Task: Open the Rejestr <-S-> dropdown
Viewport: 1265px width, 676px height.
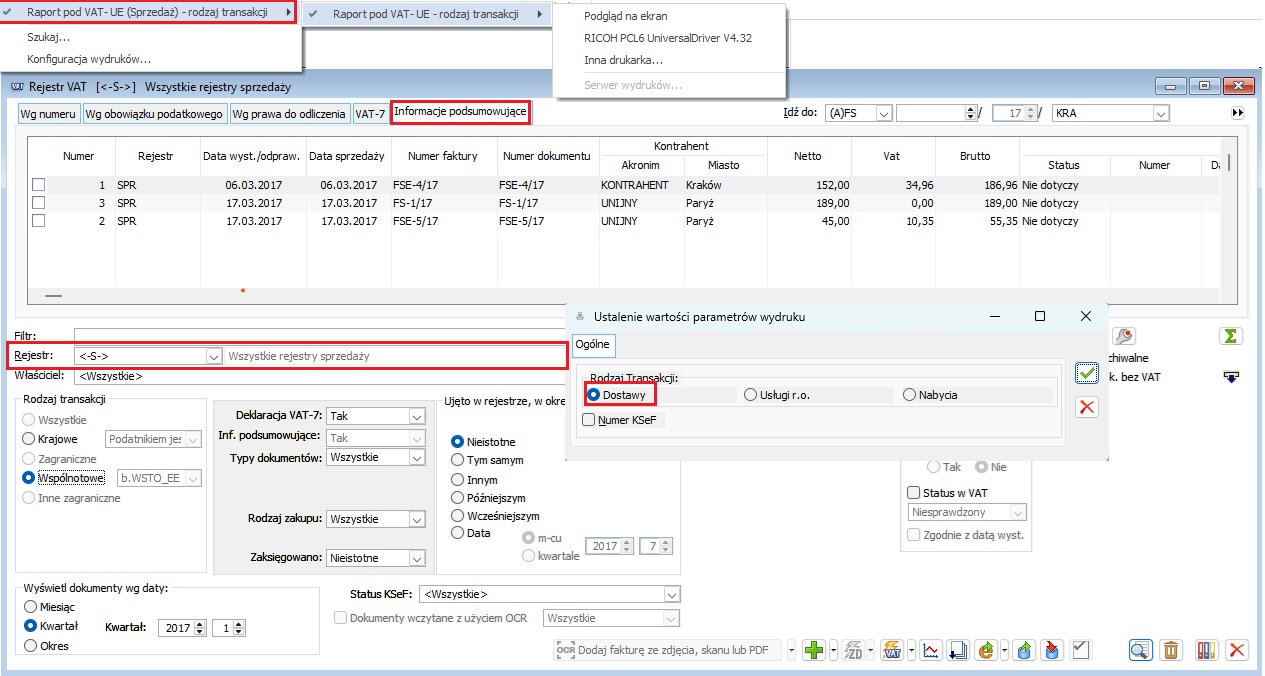Action: point(213,356)
